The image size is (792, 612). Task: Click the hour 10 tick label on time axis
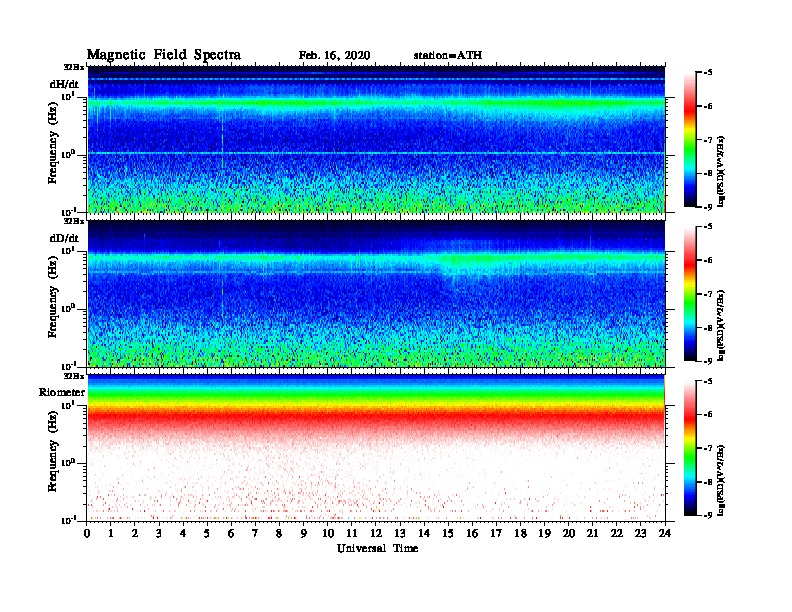click(328, 533)
